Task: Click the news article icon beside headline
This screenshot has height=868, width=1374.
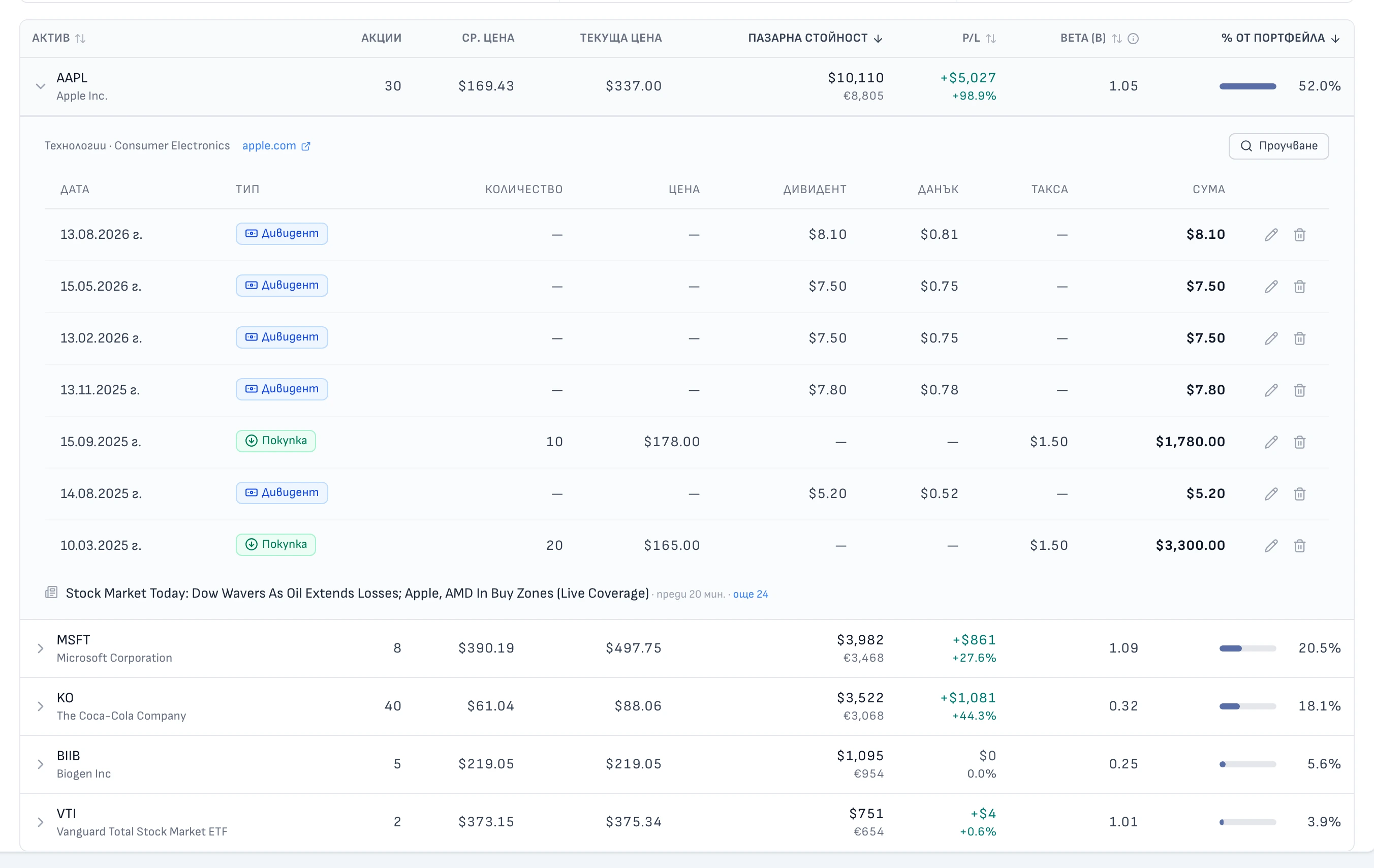Action: [51, 593]
